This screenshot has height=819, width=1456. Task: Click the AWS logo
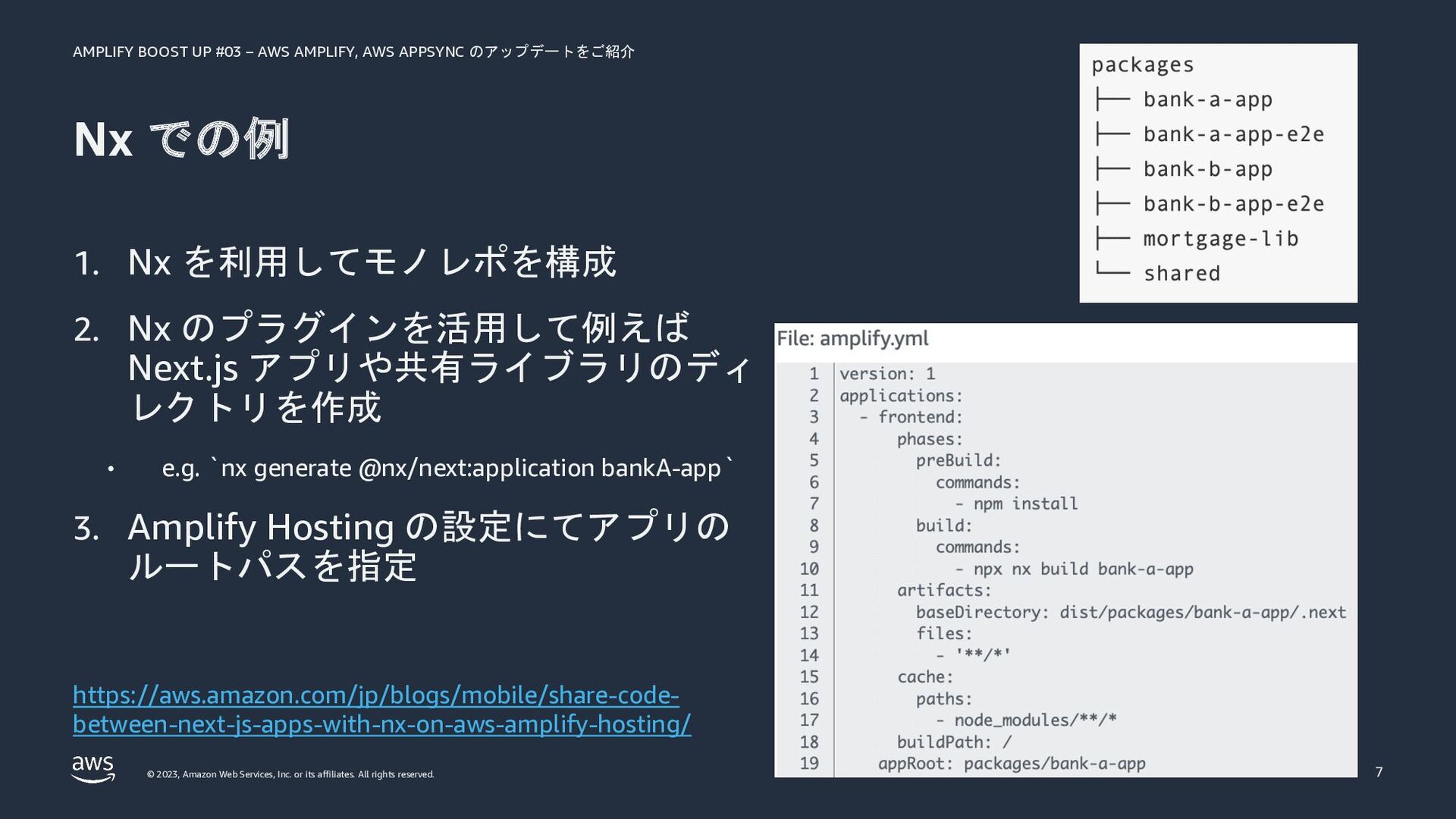93,769
